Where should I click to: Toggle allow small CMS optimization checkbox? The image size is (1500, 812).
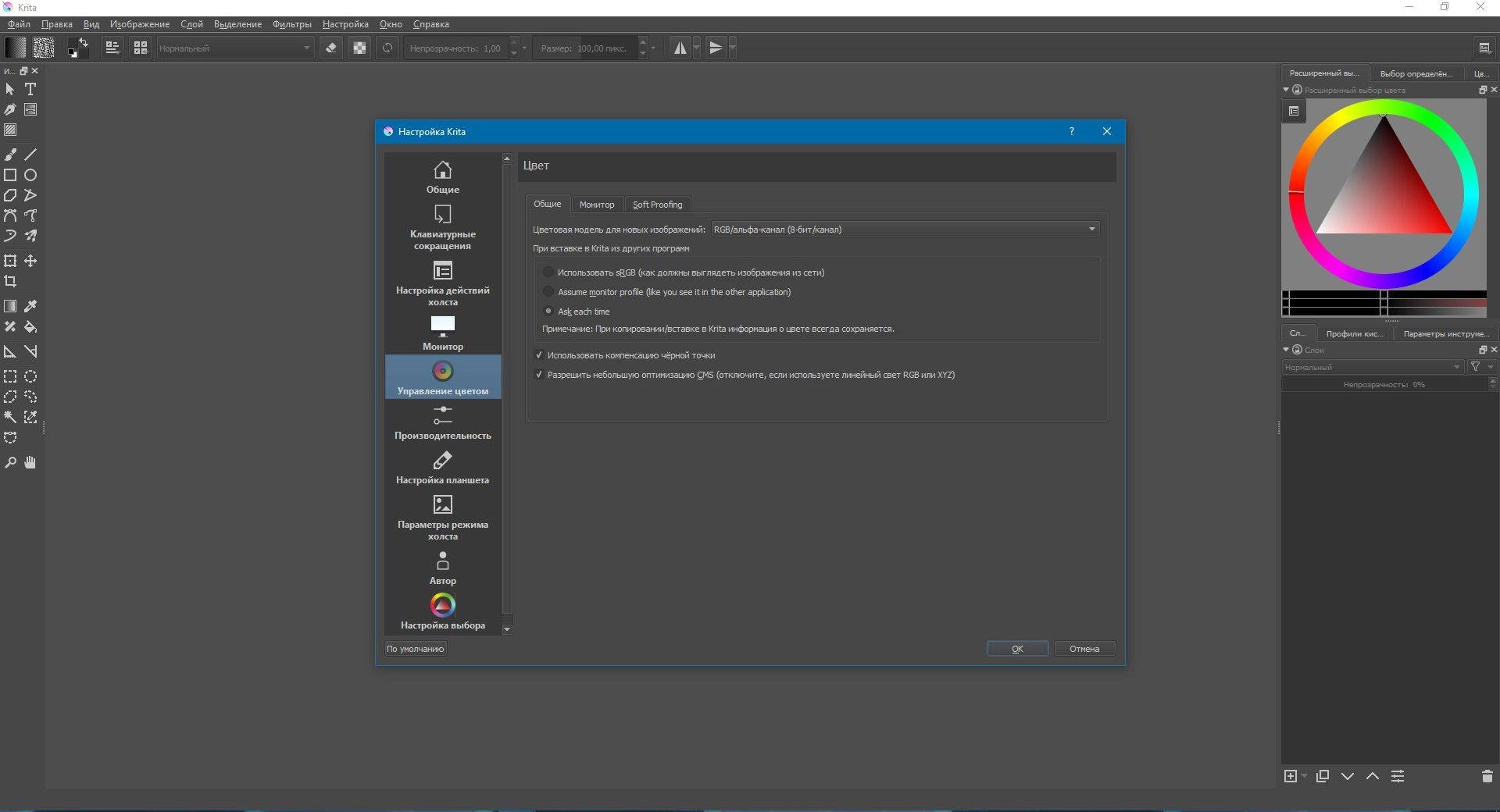(x=538, y=375)
